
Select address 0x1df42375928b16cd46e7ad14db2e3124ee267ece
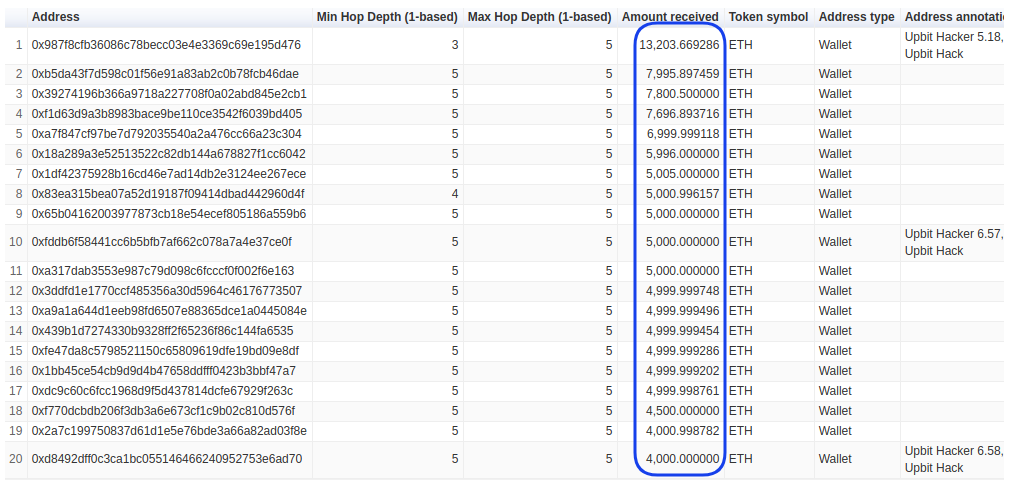pyautogui.click(x=169, y=174)
